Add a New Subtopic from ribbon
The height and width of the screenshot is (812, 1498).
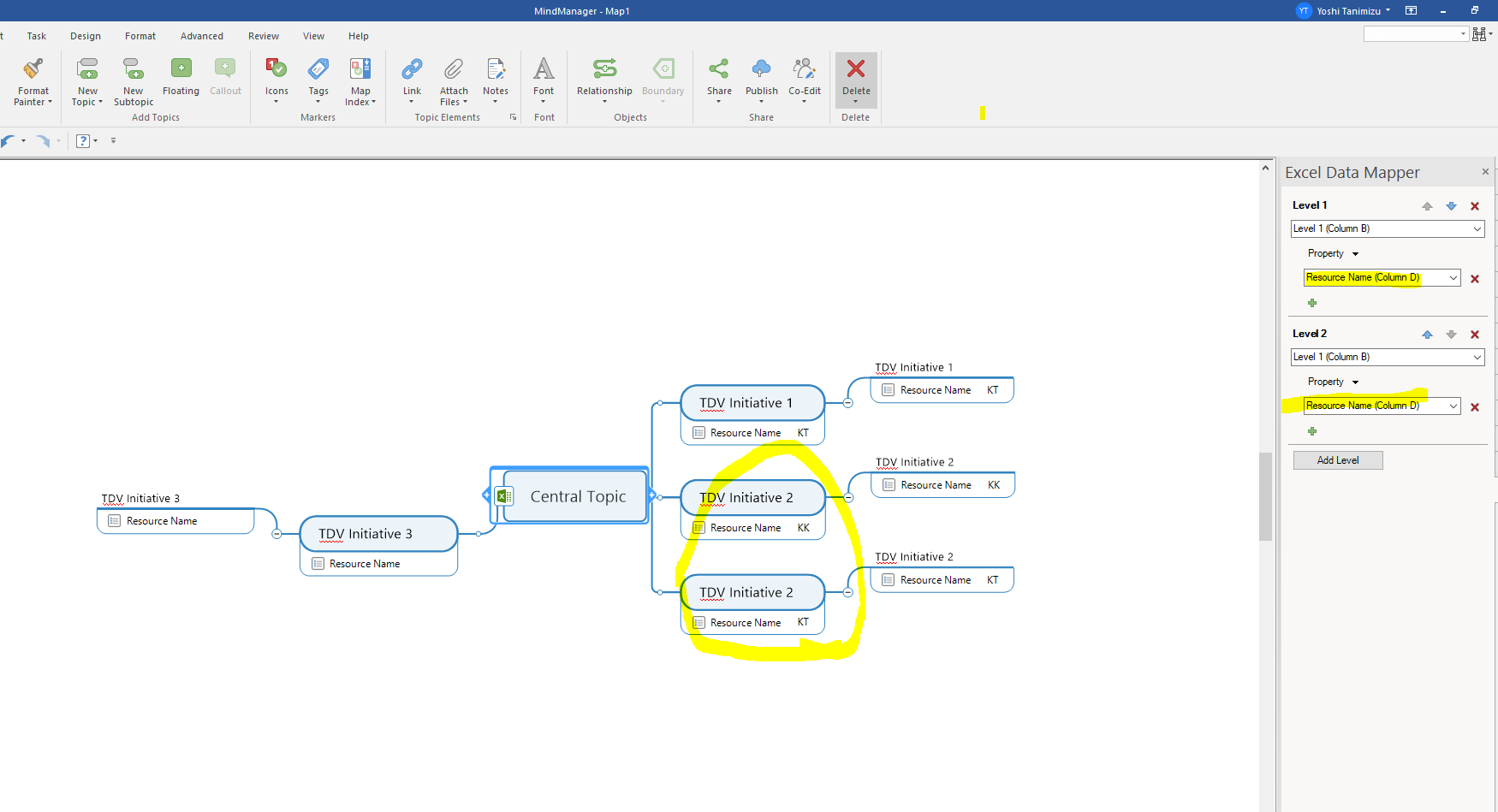coord(134,69)
